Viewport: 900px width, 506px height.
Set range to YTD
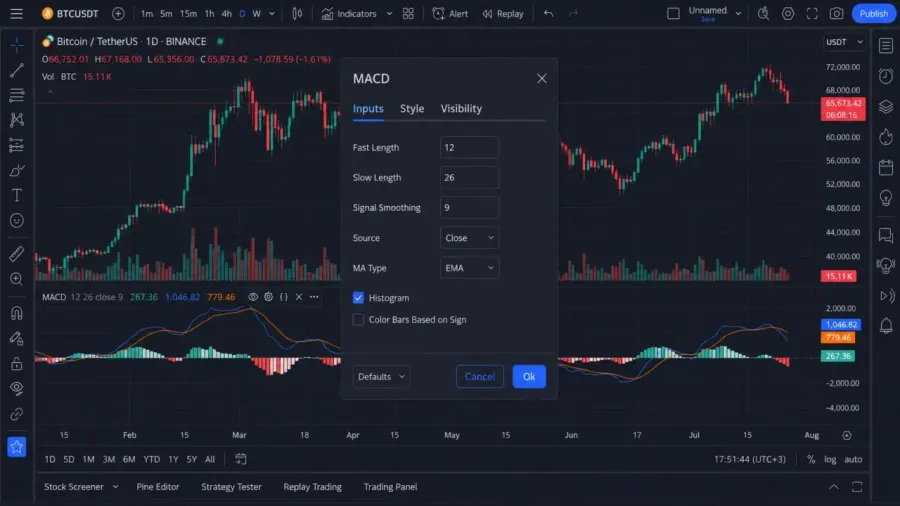(152, 459)
